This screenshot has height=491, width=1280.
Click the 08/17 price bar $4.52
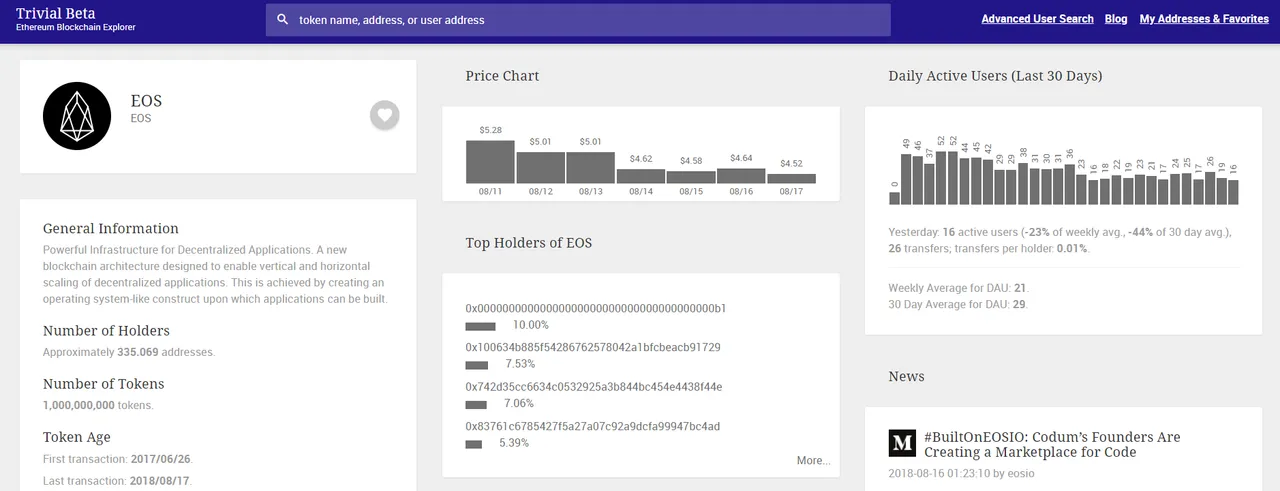click(x=791, y=178)
